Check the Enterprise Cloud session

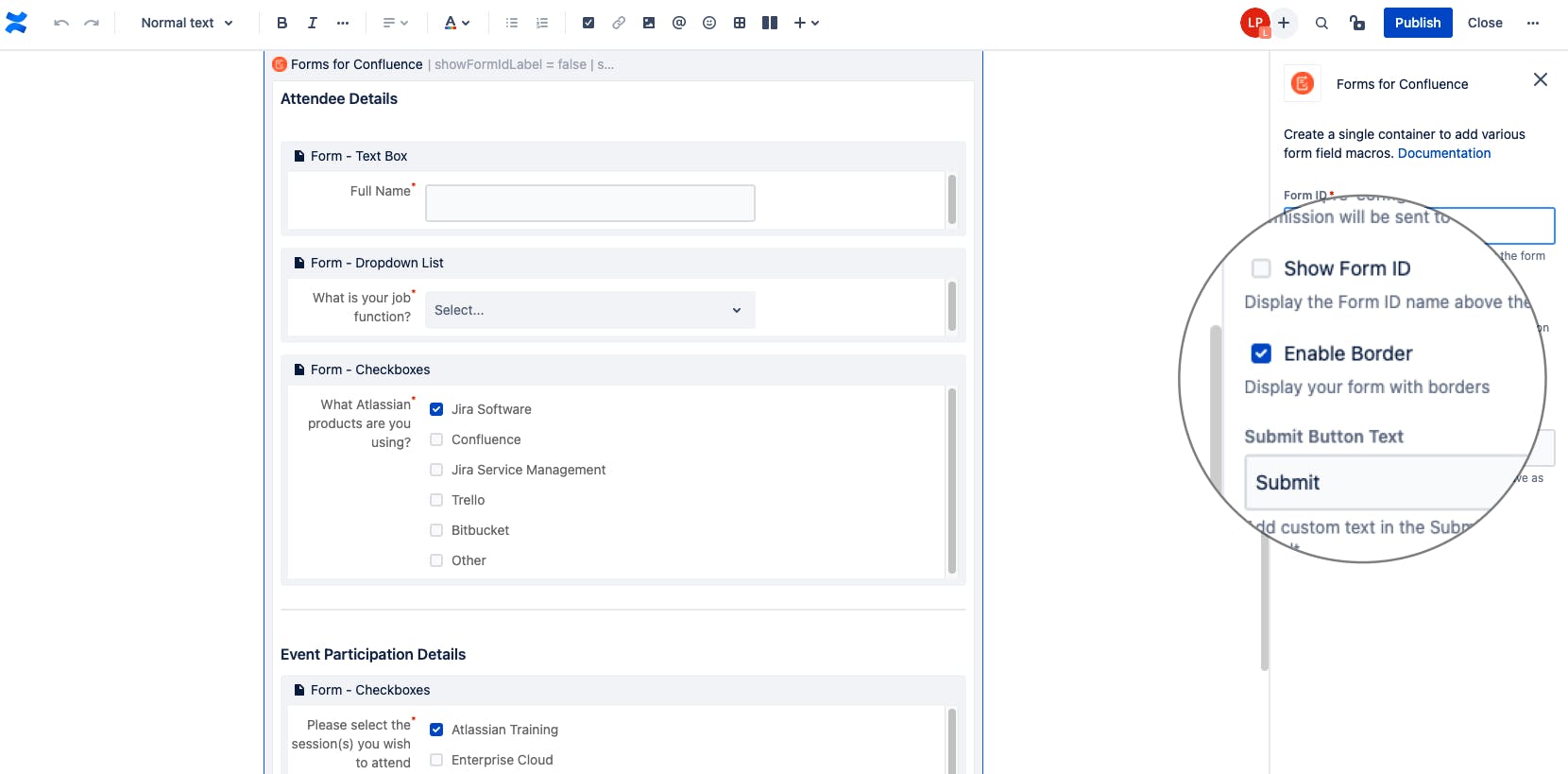pos(436,760)
